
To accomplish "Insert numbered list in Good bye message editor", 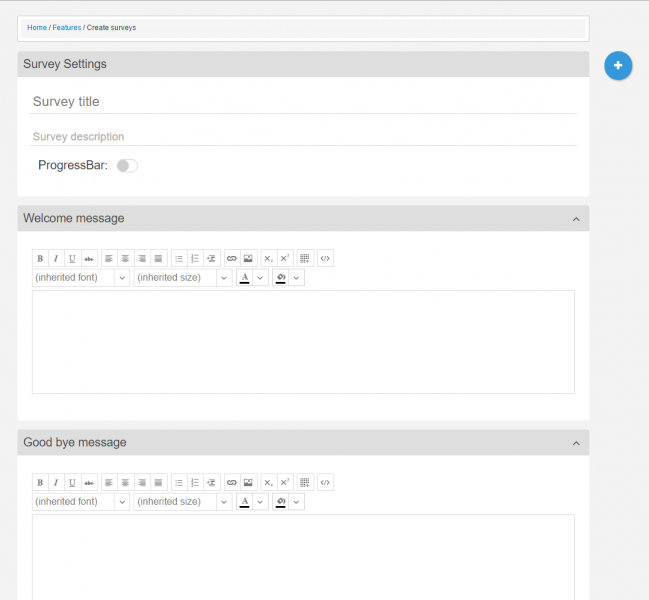I will (195, 482).
